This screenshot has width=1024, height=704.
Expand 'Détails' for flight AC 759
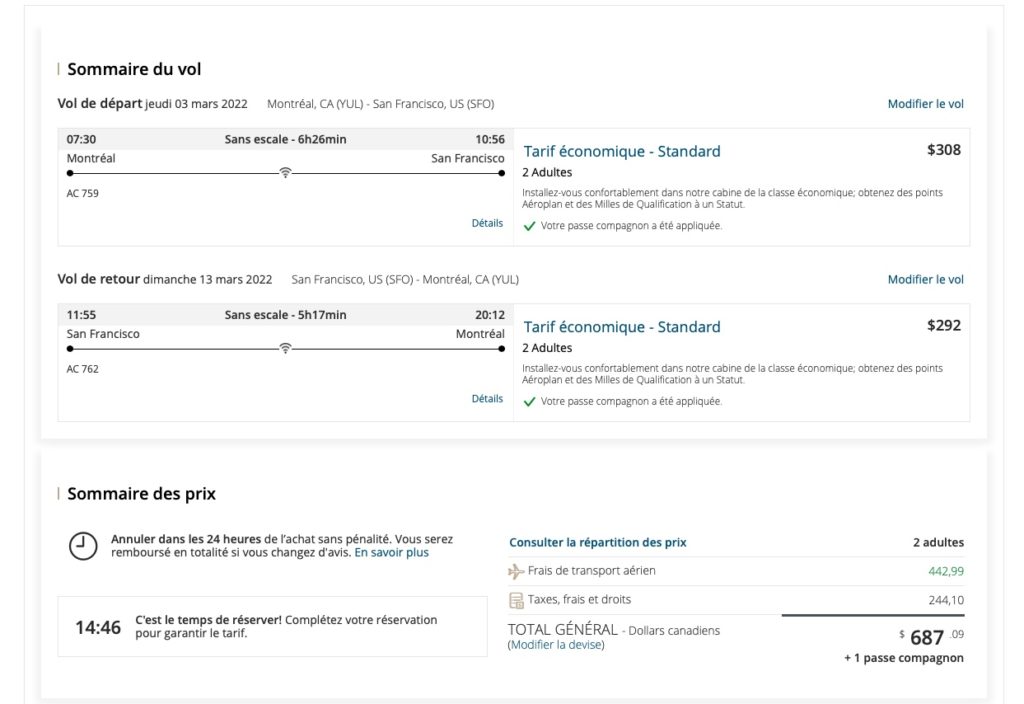pyautogui.click(x=487, y=223)
